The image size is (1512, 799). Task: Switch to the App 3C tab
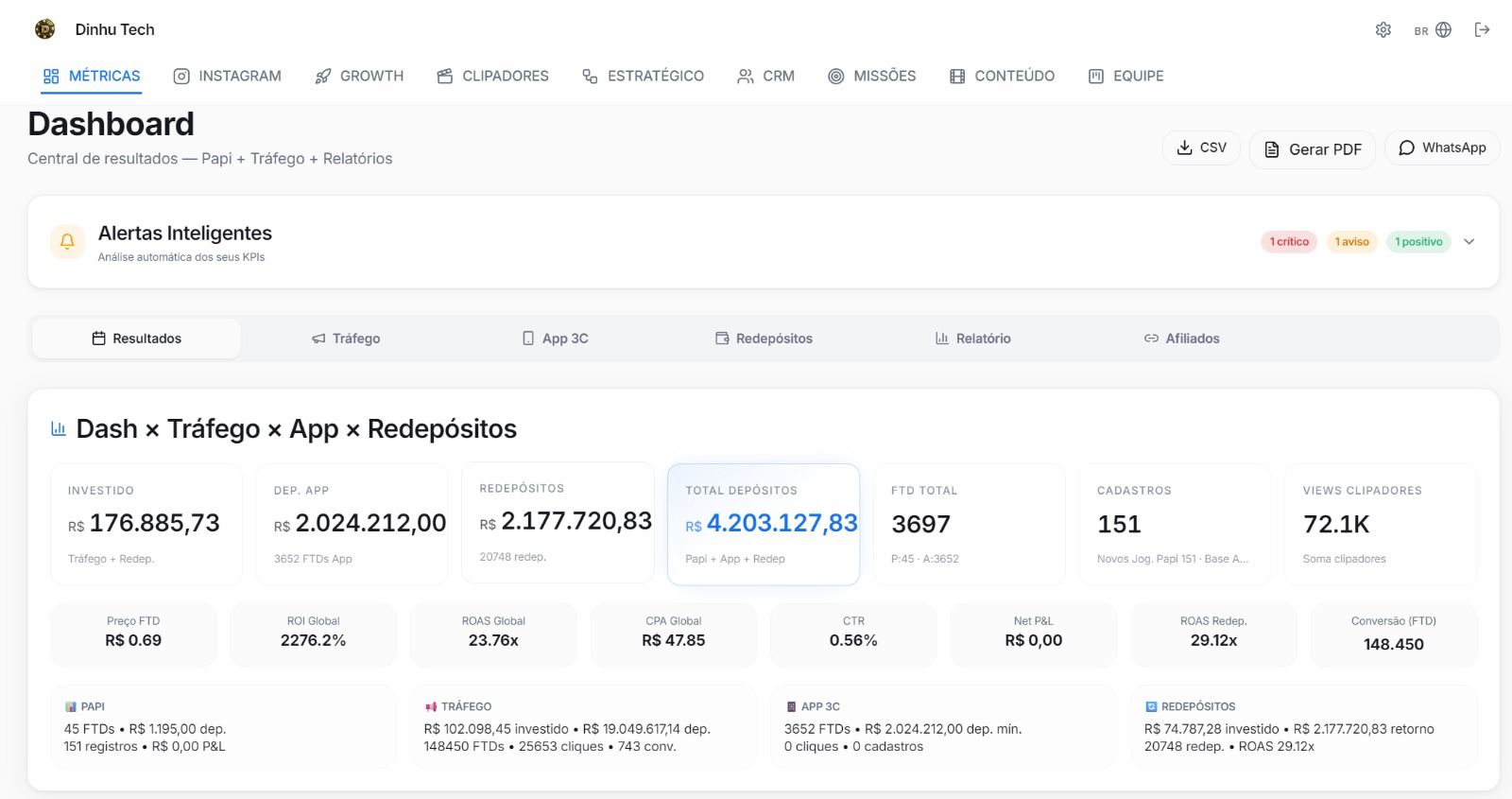pyautogui.click(x=556, y=339)
